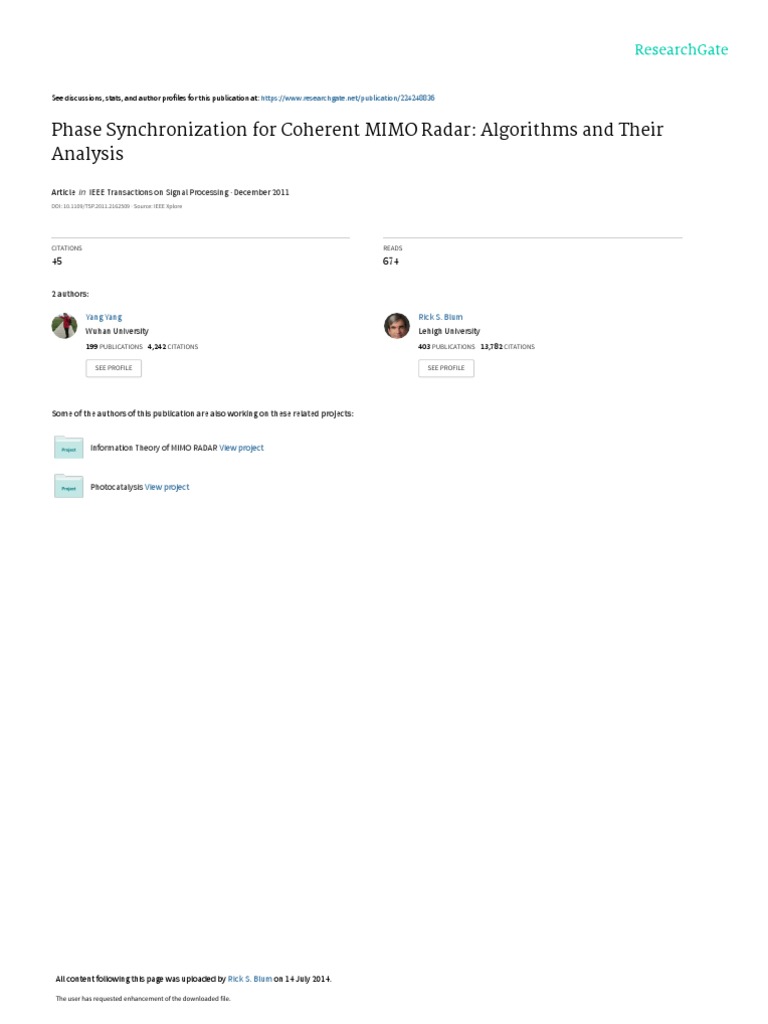
Task: Click the DOI text below the article line
Action: pyautogui.click(x=91, y=206)
